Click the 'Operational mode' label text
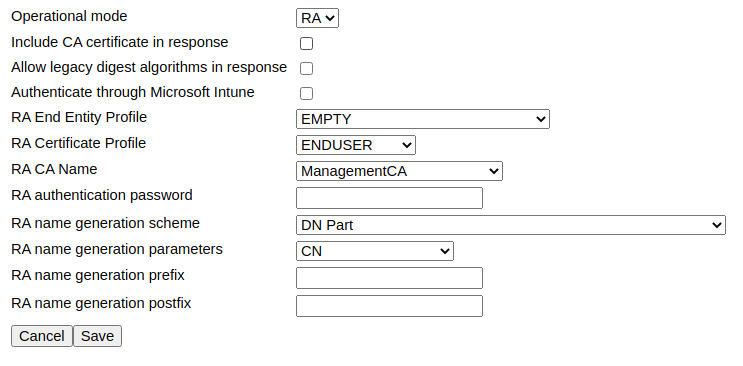 [69, 16]
